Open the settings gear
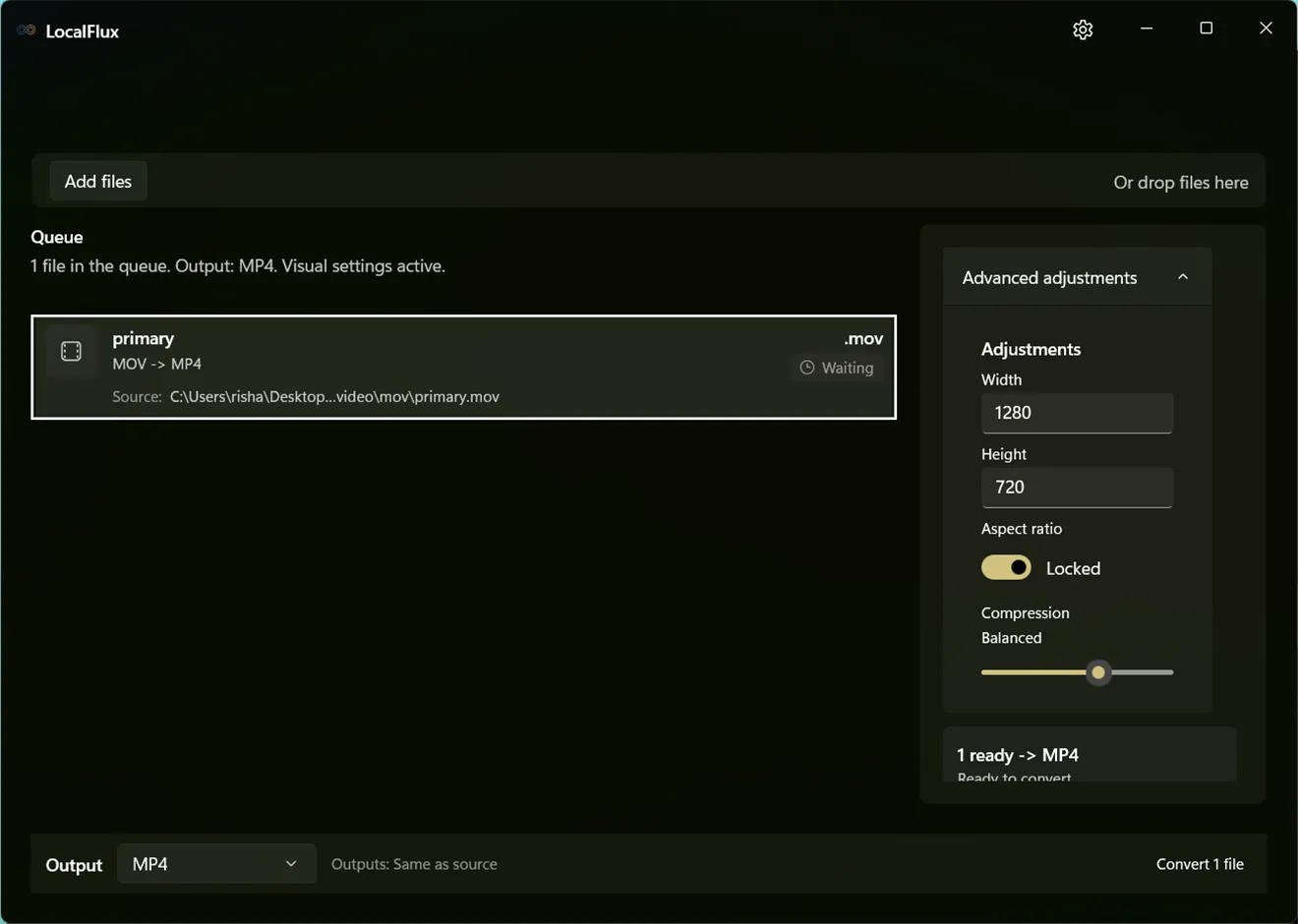The height and width of the screenshot is (924, 1298). [1083, 29]
